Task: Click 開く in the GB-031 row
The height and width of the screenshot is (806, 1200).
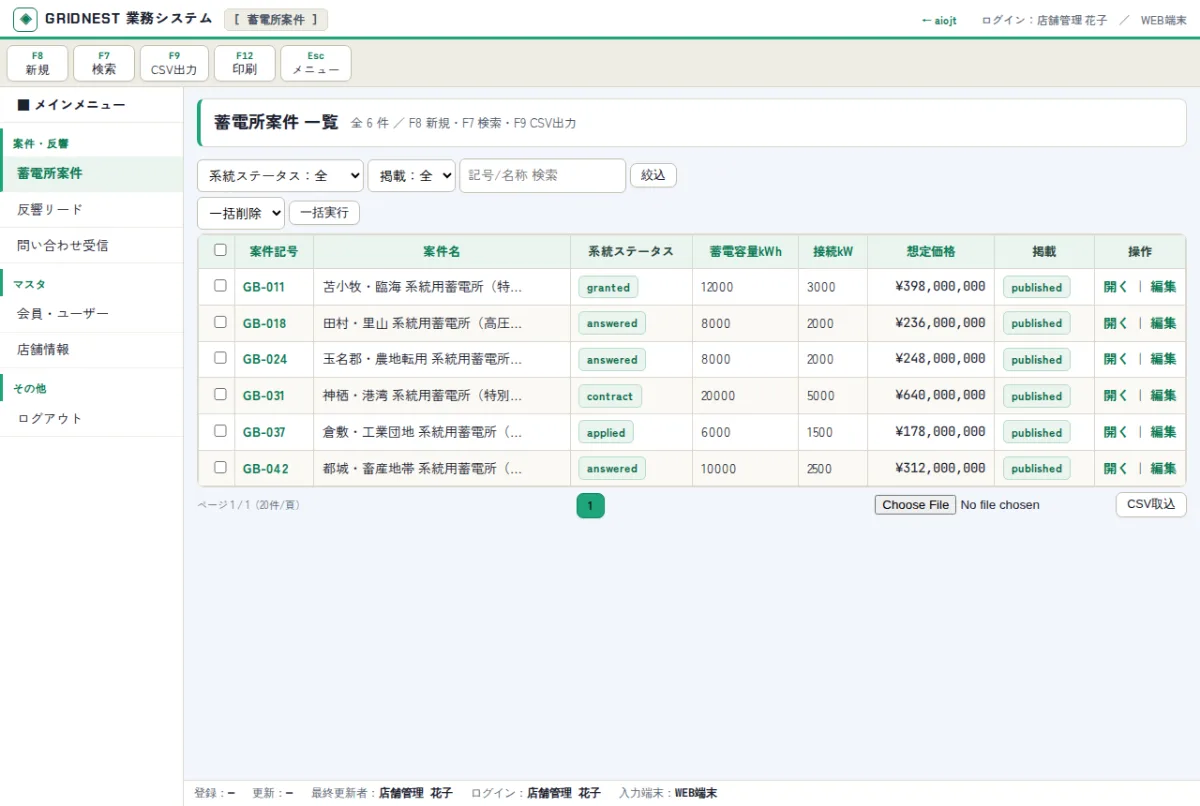Action: click(1116, 396)
